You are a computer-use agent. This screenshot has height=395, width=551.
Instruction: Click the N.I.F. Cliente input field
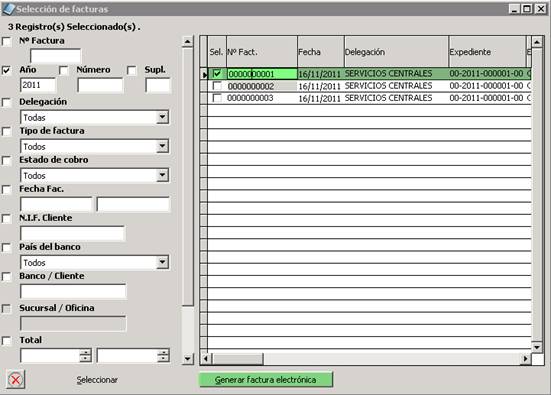click(x=73, y=233)
